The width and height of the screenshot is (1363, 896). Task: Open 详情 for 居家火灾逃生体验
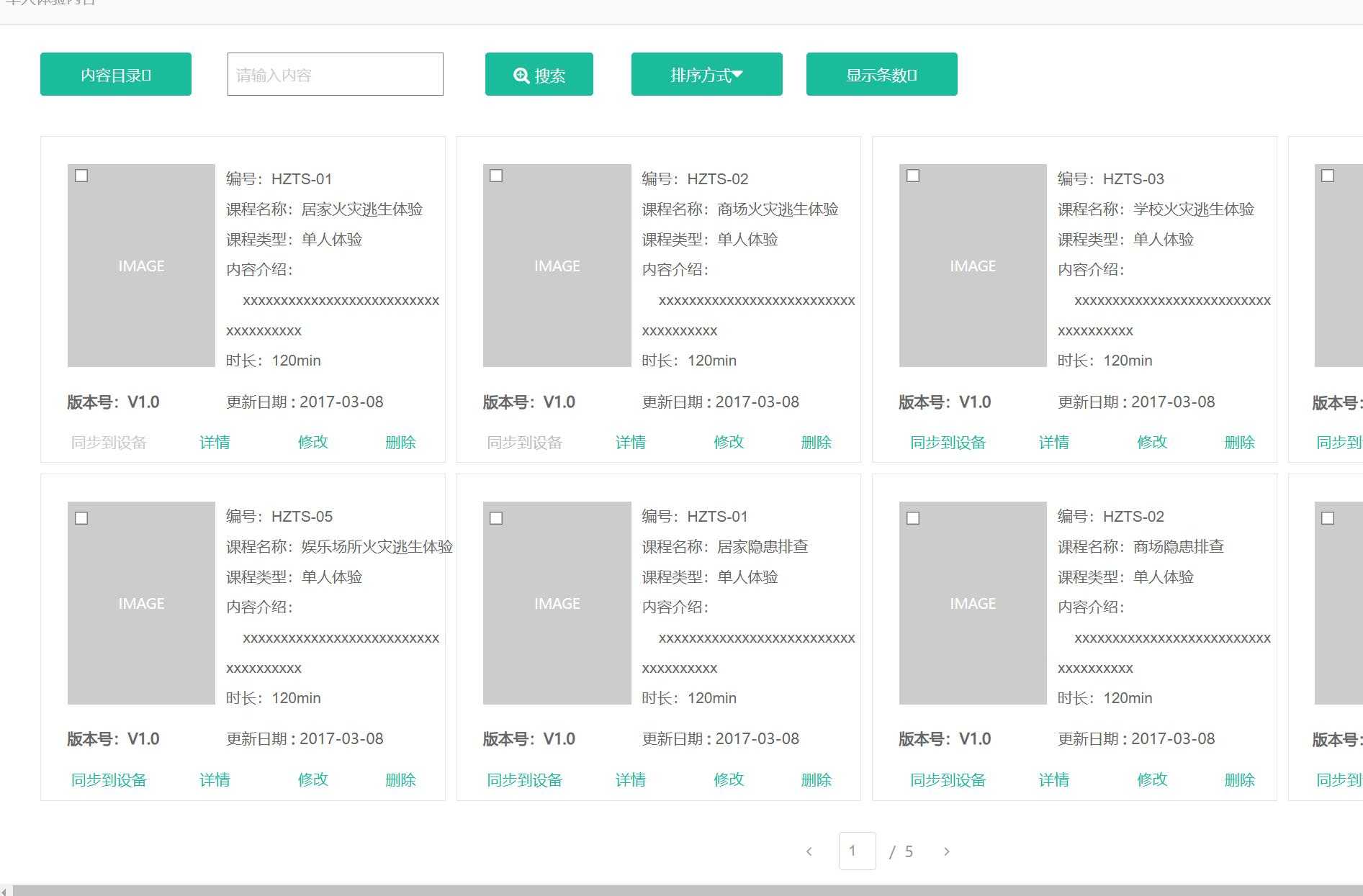pos(215,442)
